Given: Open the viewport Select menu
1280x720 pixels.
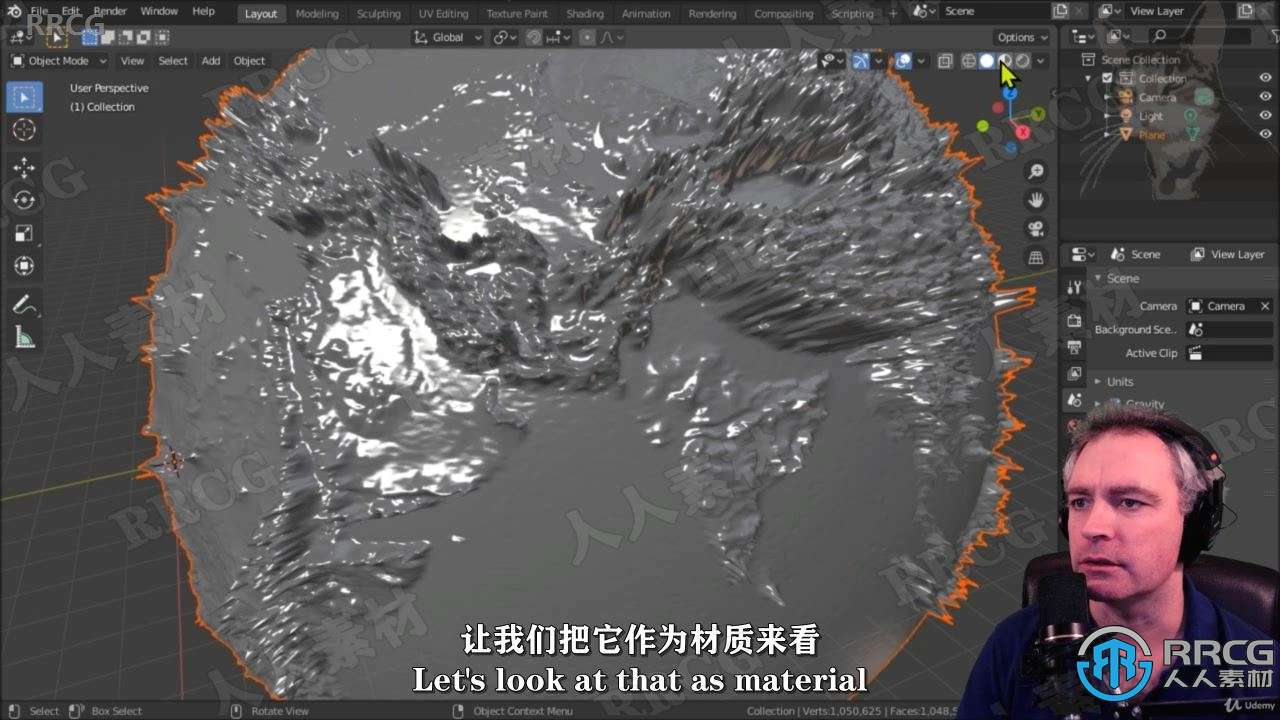Looking at the screenshot, I should (173, 61).
